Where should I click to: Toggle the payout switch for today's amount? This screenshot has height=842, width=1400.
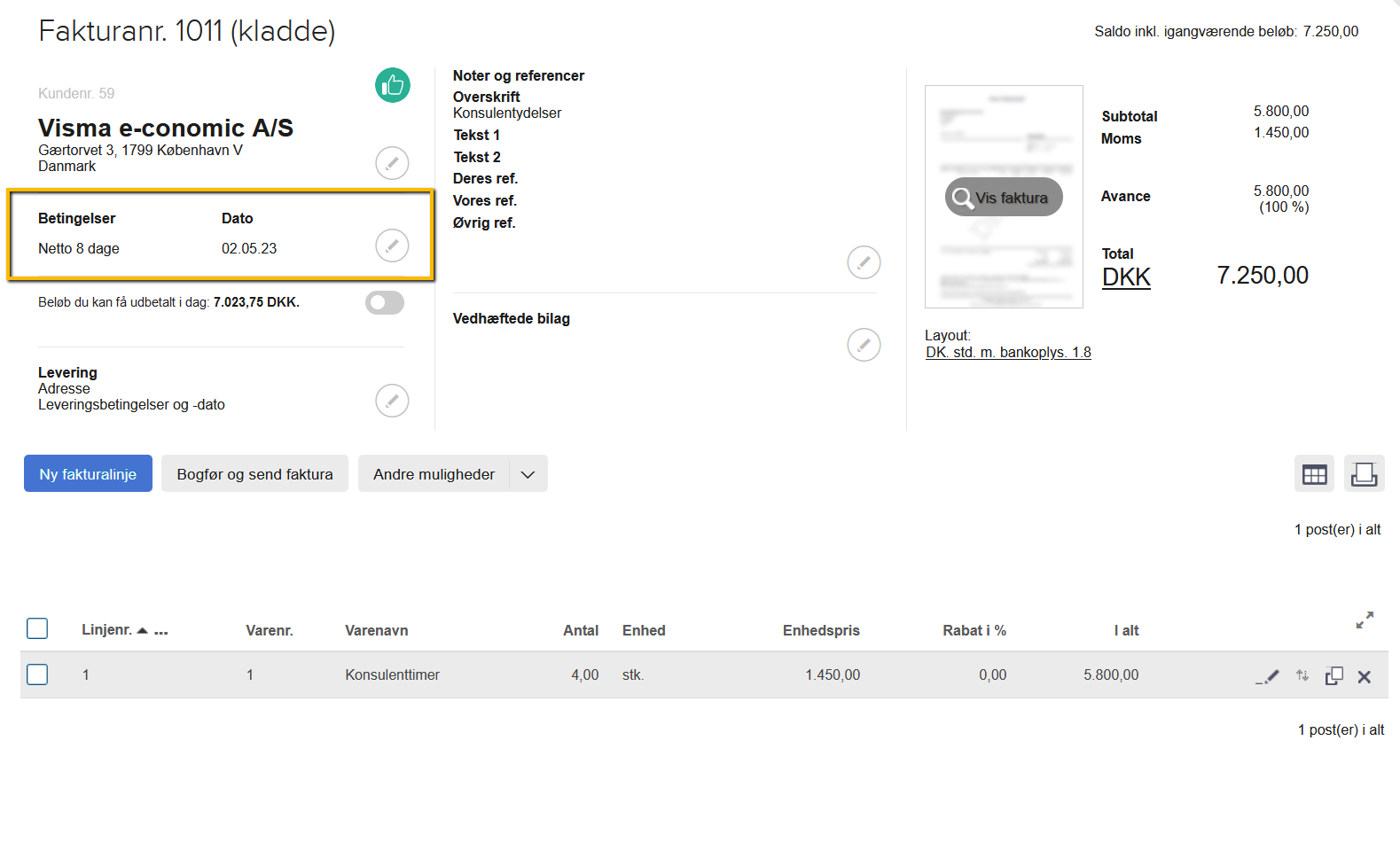coord(385,303)
